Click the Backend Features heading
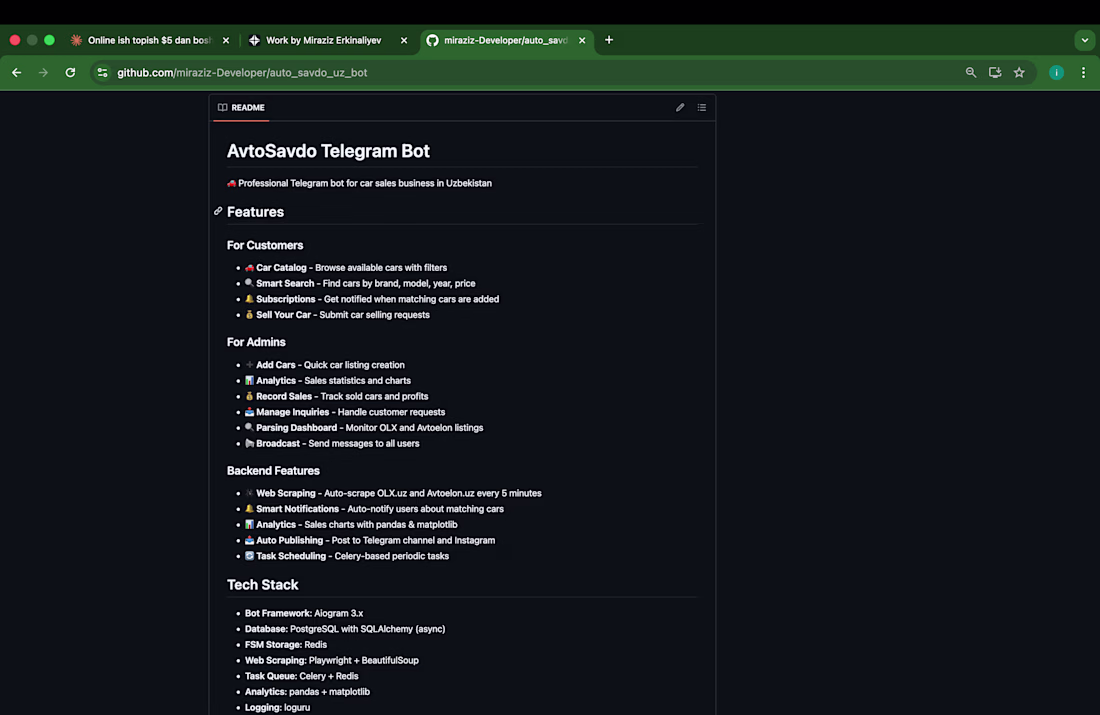The width and height of the screenshot is (1100, 715). pyautogui.click(x=273, y=471)
